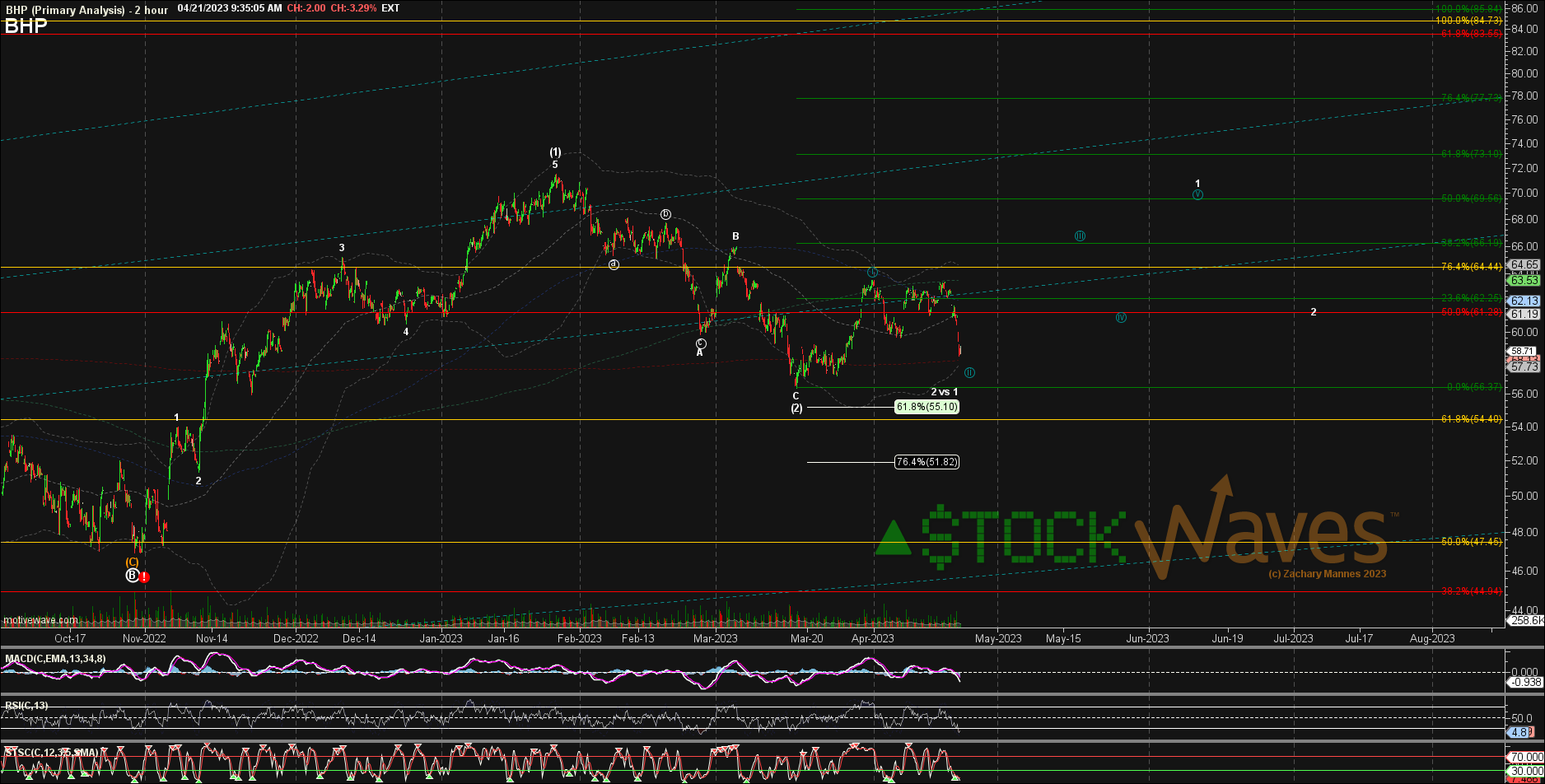Viewport: 1545px width, 784px height.
Task: Select the teal circled ii label beside 57.73
Action: pos(969,372)
